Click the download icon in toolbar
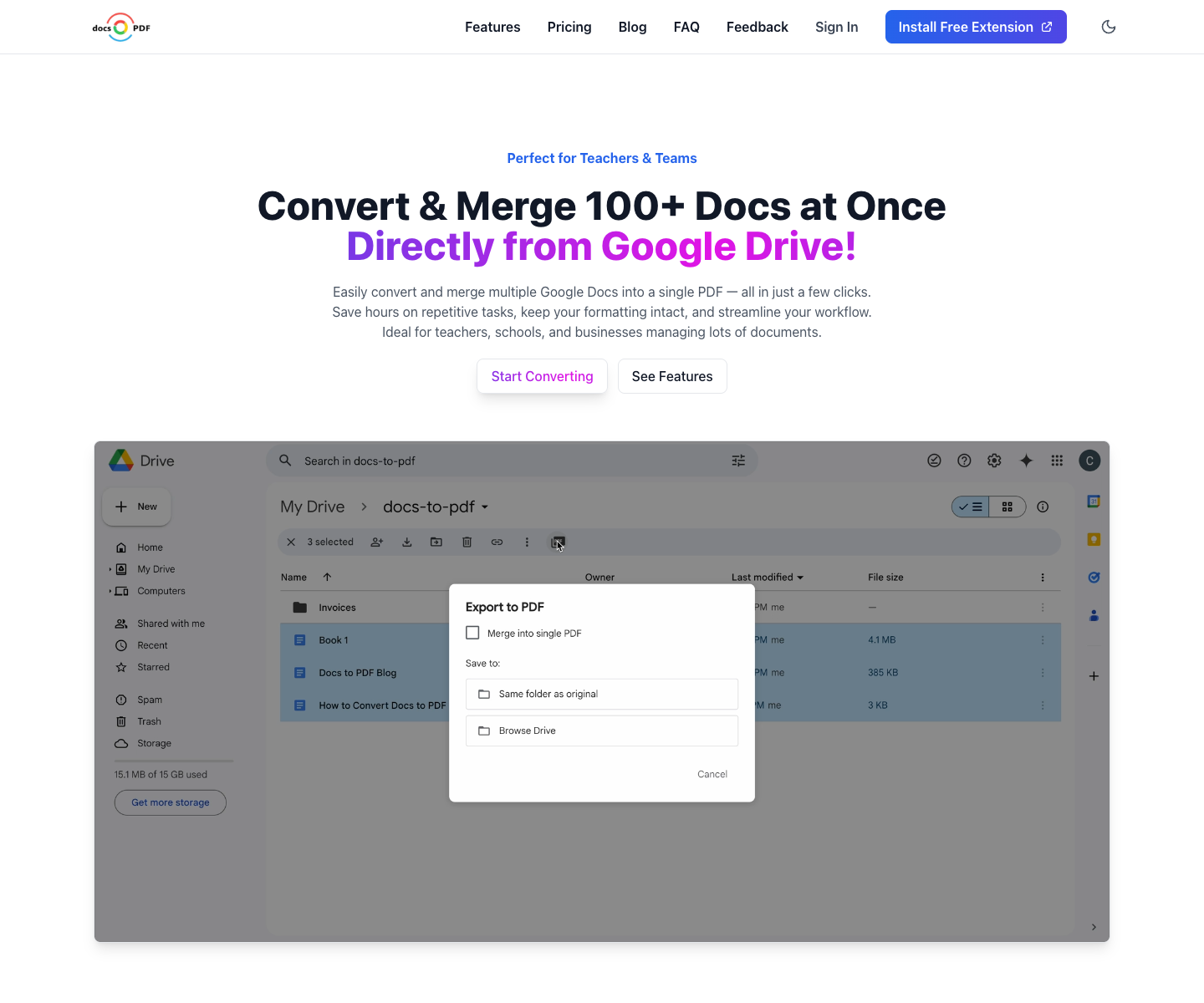Screen dimensions: 1204x1003 tap(407, 542)
